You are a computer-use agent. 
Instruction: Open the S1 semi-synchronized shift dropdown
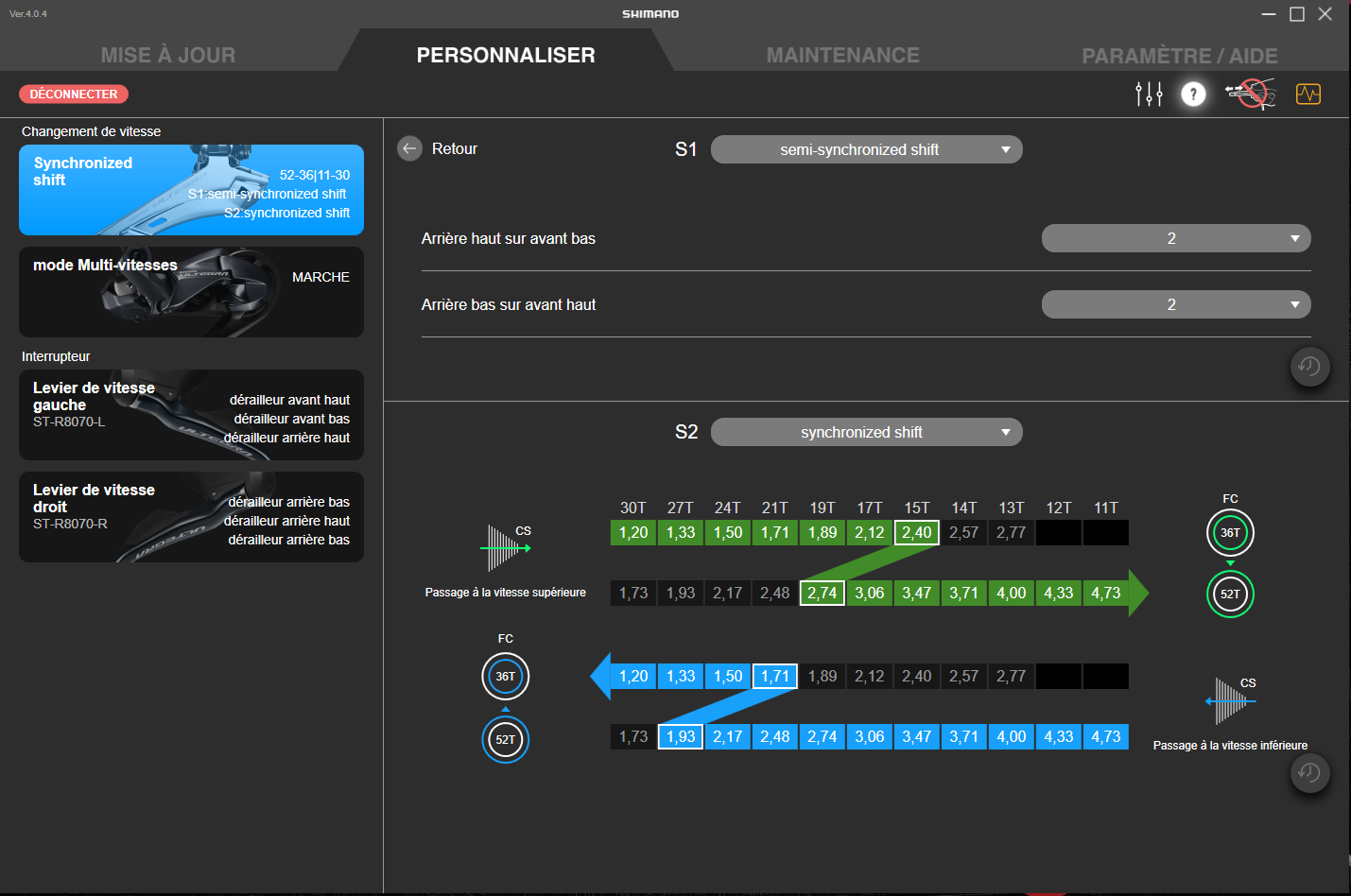click(866, 149)
